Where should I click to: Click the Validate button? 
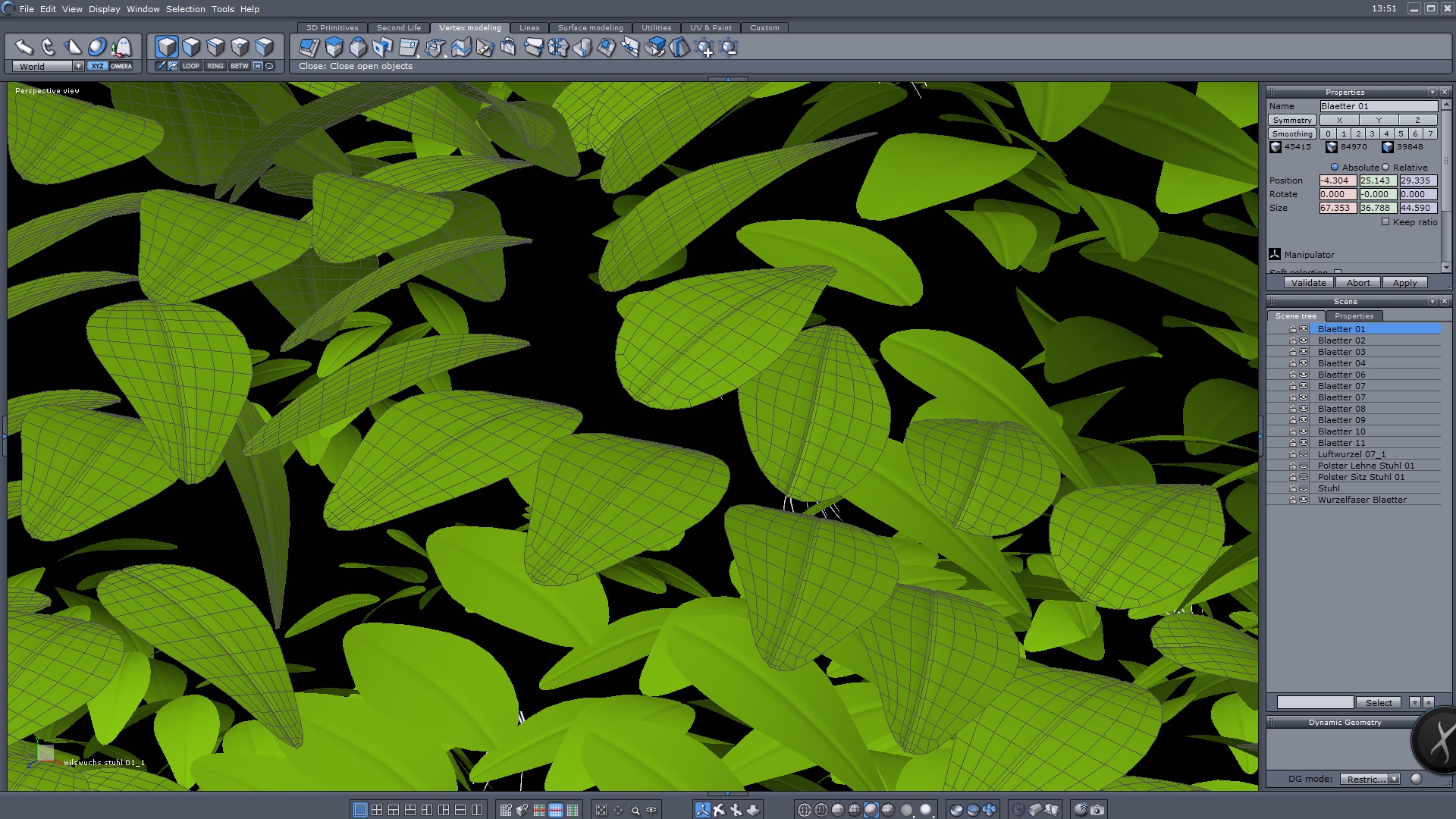tap(1308, 283)
